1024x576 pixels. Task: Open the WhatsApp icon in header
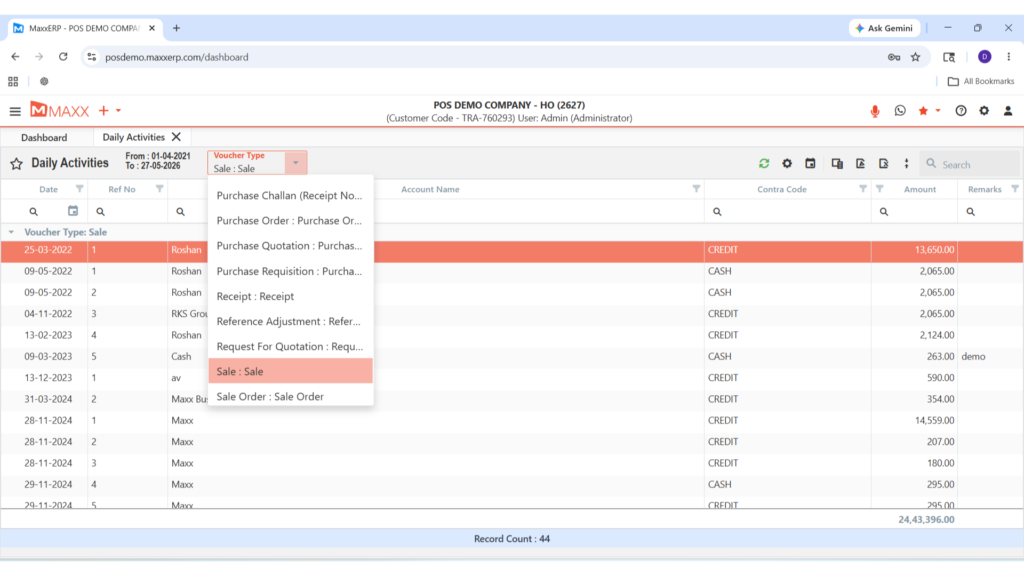point(900,110)
